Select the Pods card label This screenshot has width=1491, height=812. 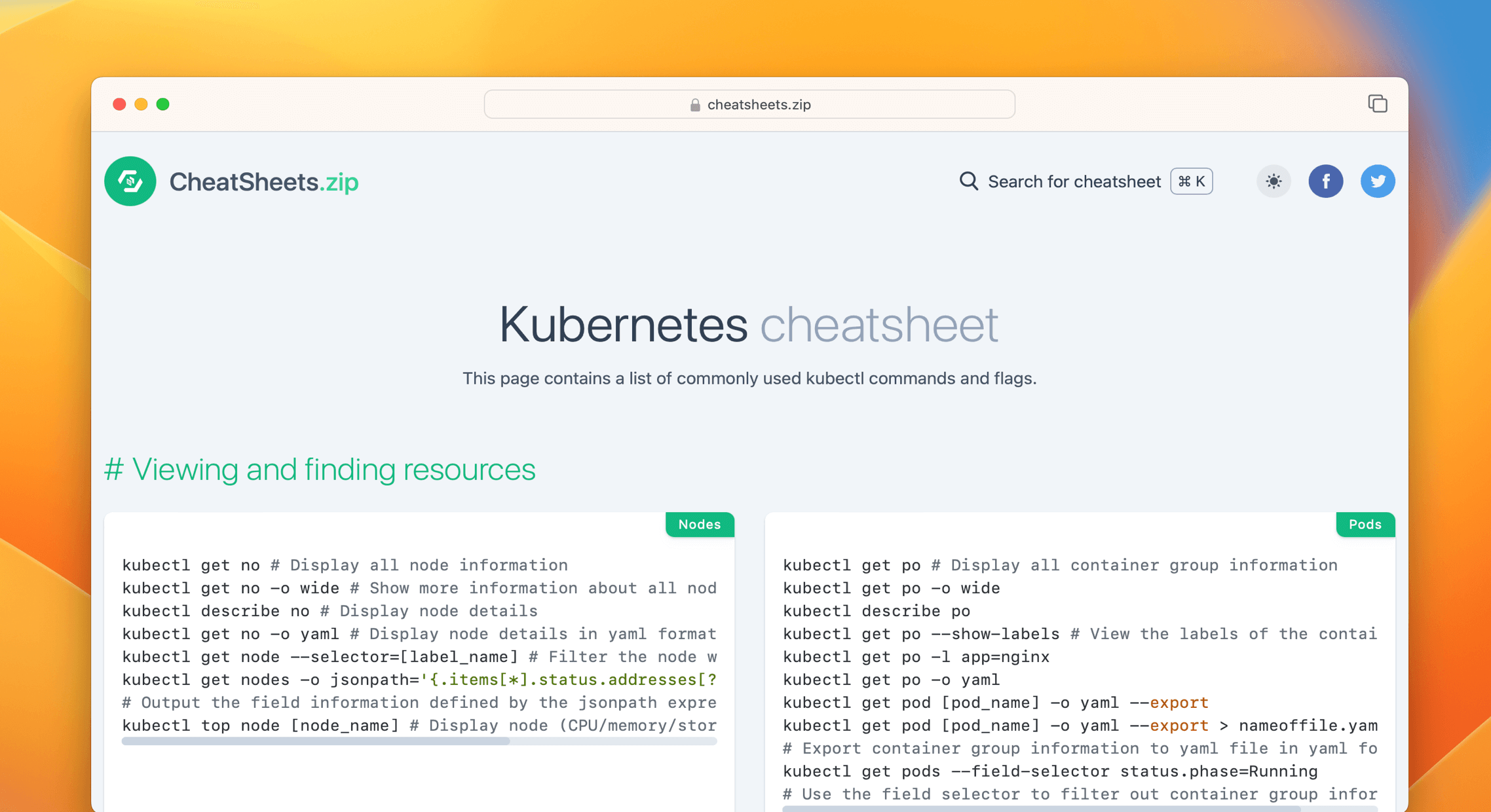(1365, 525)
